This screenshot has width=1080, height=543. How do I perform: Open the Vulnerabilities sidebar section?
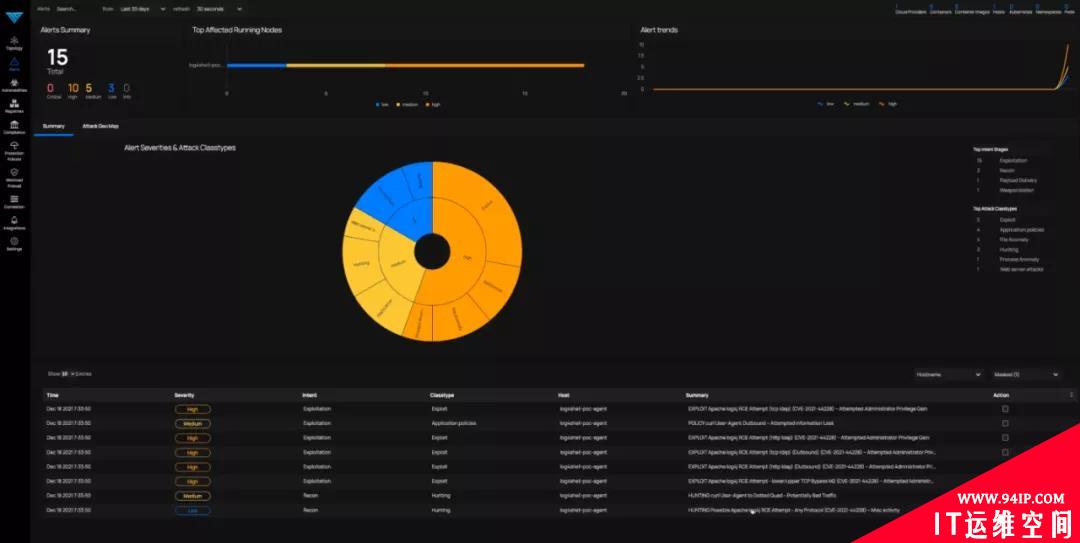coord(14,85)
